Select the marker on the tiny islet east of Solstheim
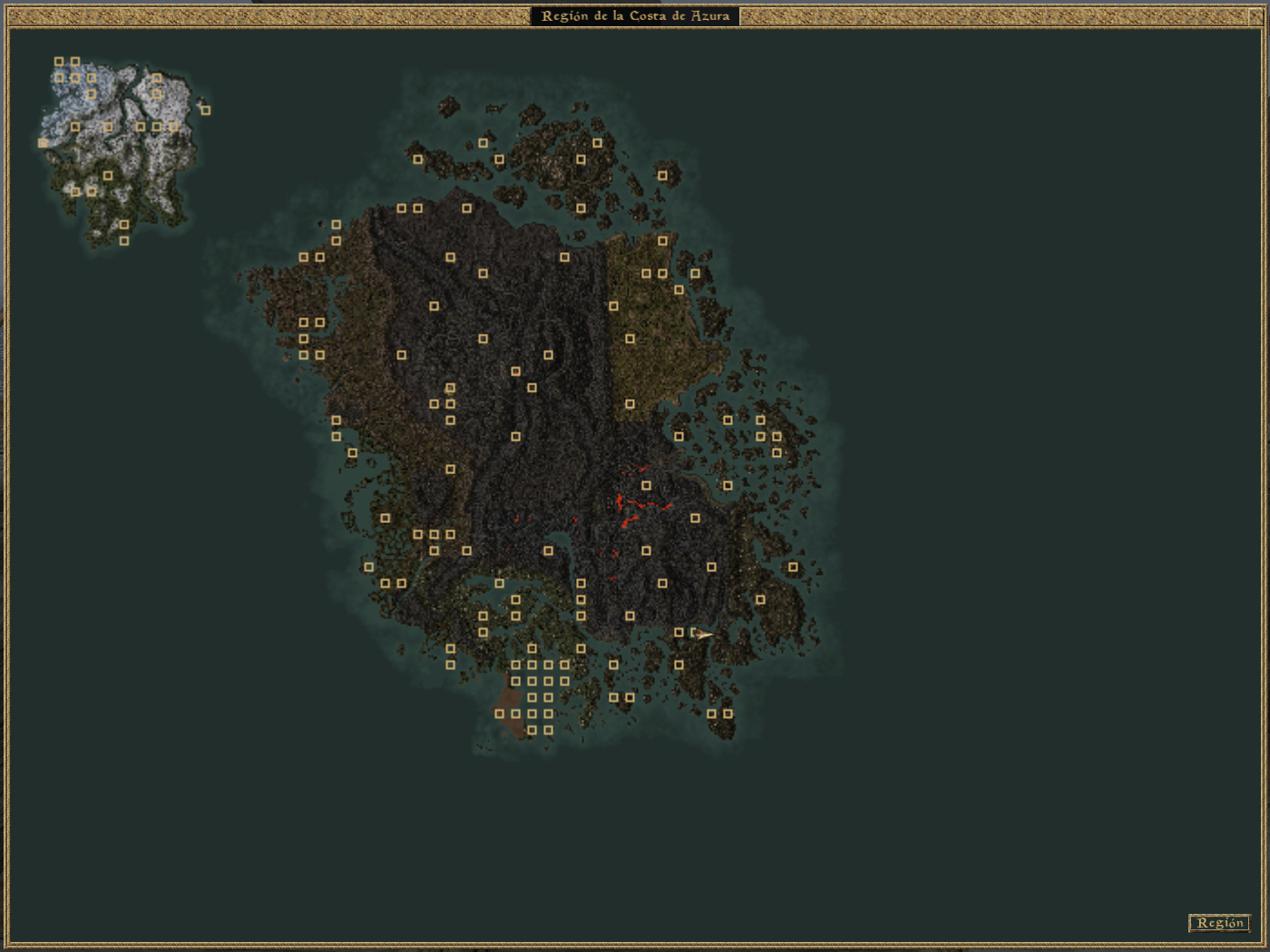Image resolution: width=1270 pixels, height=952 pixels. point(205,111)
